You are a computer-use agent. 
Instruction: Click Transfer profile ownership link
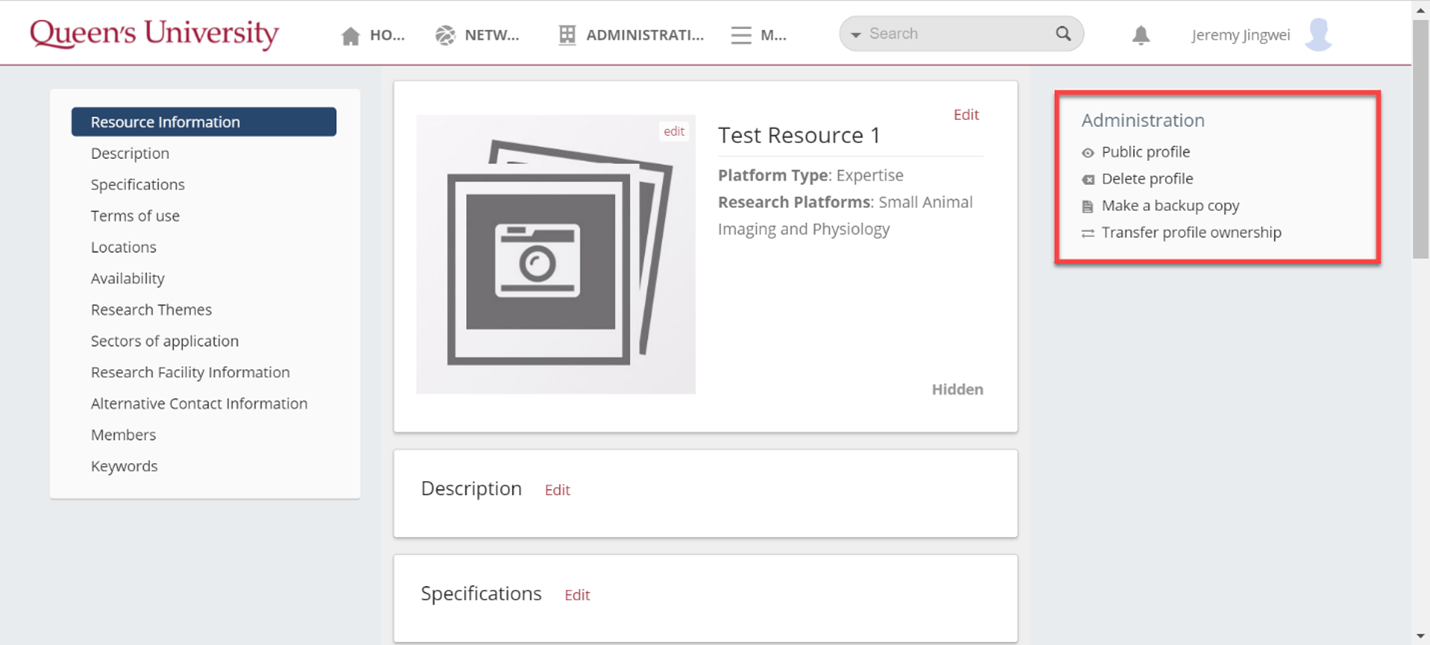tap(1191, 233)
